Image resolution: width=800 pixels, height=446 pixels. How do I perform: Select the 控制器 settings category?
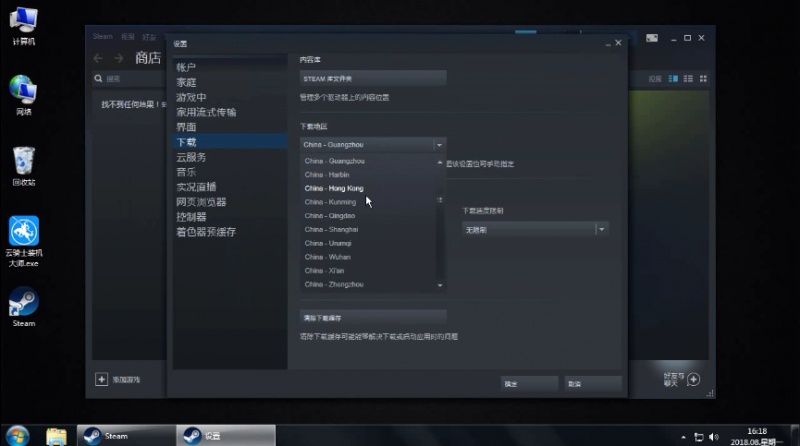tap(230, 217)
